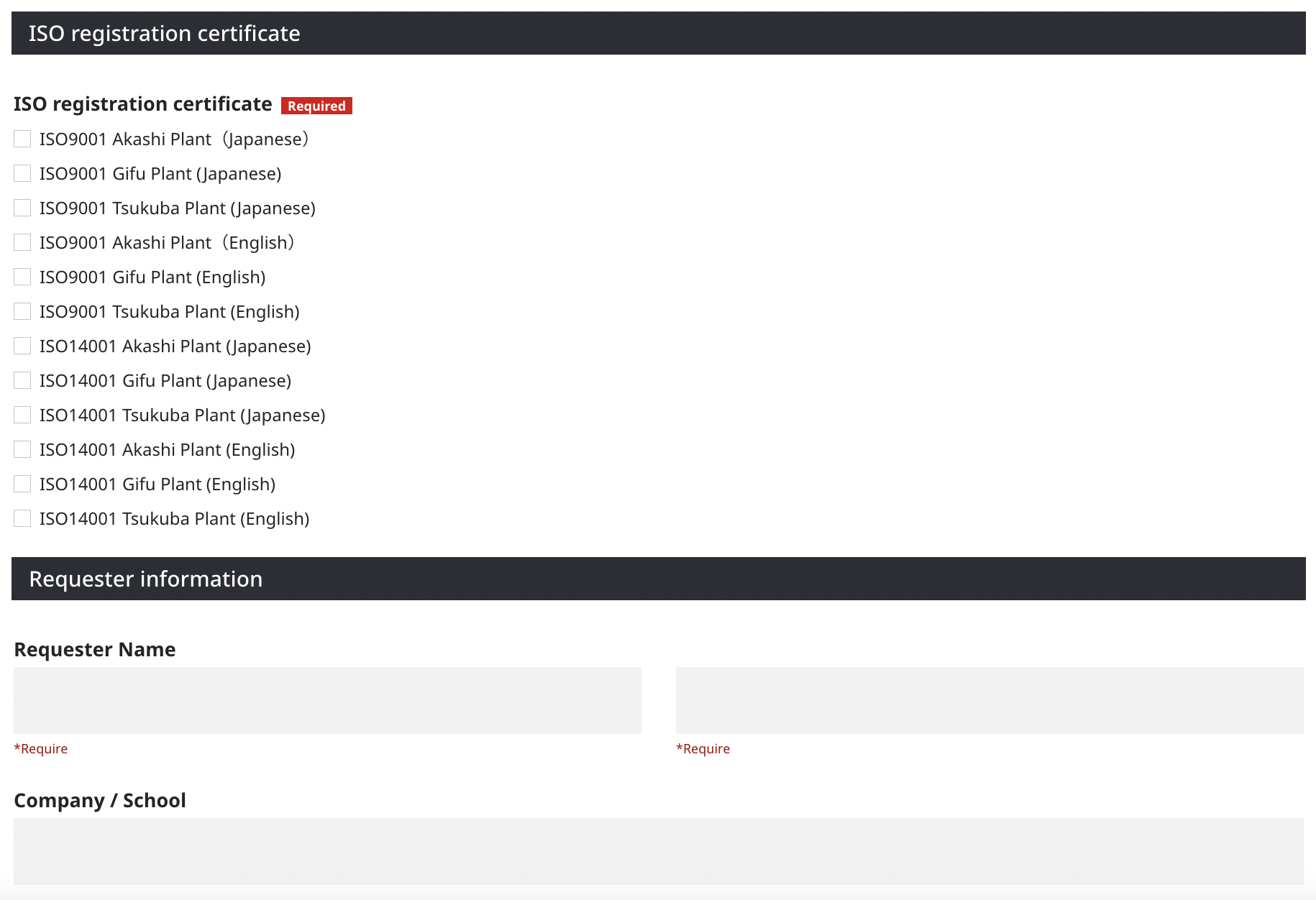Select ISO9001 Gifu Plant (Japanese) checkbox
This screenshot has width=1316, height=900.
pyautogui.click(x=22, y=173)
